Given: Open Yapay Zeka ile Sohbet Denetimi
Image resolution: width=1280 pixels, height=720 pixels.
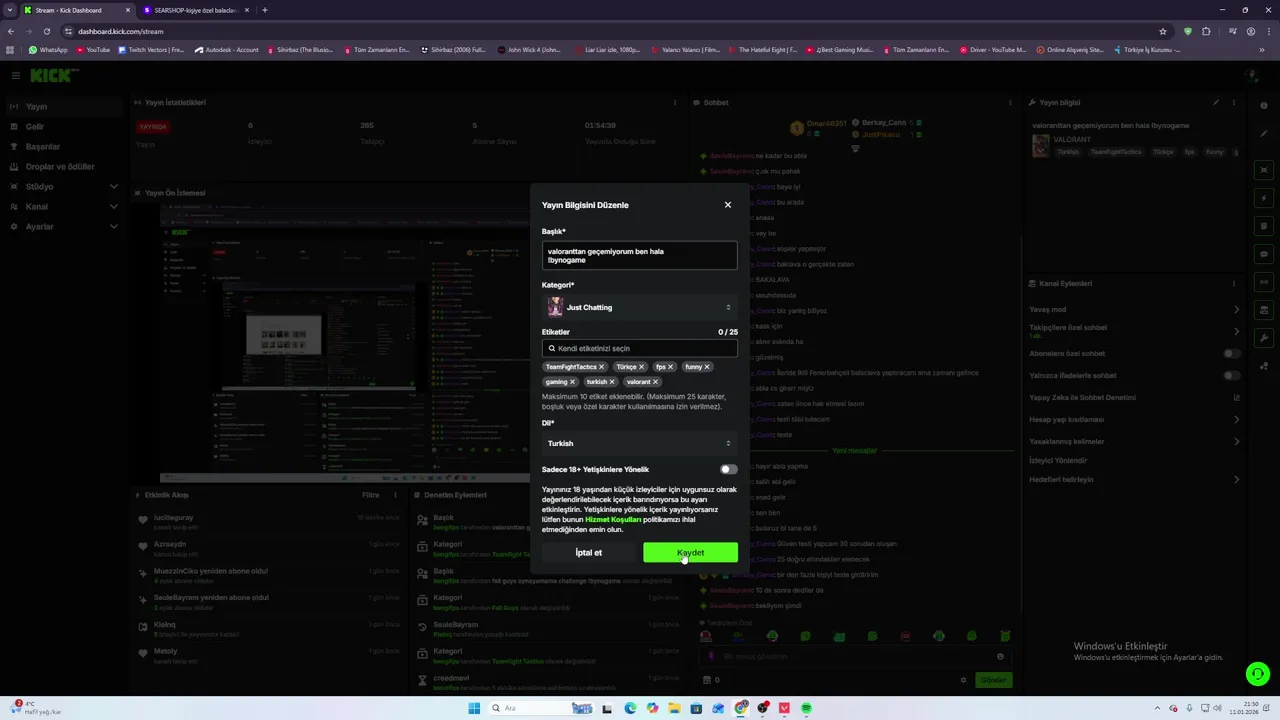Looking at the screenshot, I should [x=1134, y=397].
